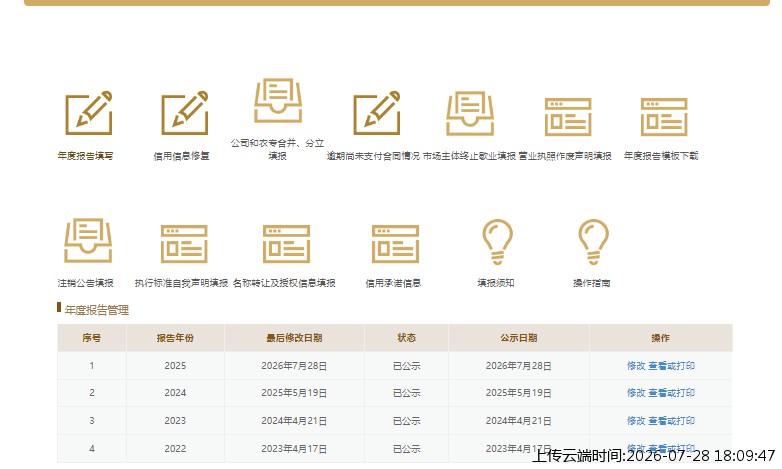Open the 注销公告填报 tray icon
Screen dimensions: 782x469
point(88,240)
